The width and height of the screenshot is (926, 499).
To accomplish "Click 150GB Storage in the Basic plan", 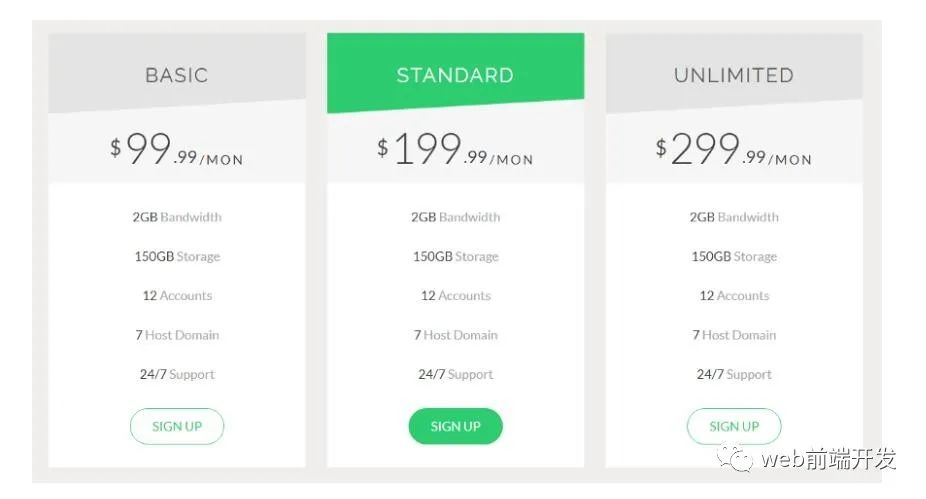I will (177, 257).
